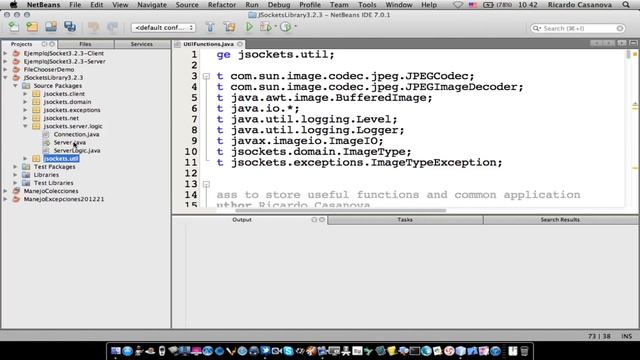Click the Undo toolbar icon

pyautogui.click(x=93, y=27)
